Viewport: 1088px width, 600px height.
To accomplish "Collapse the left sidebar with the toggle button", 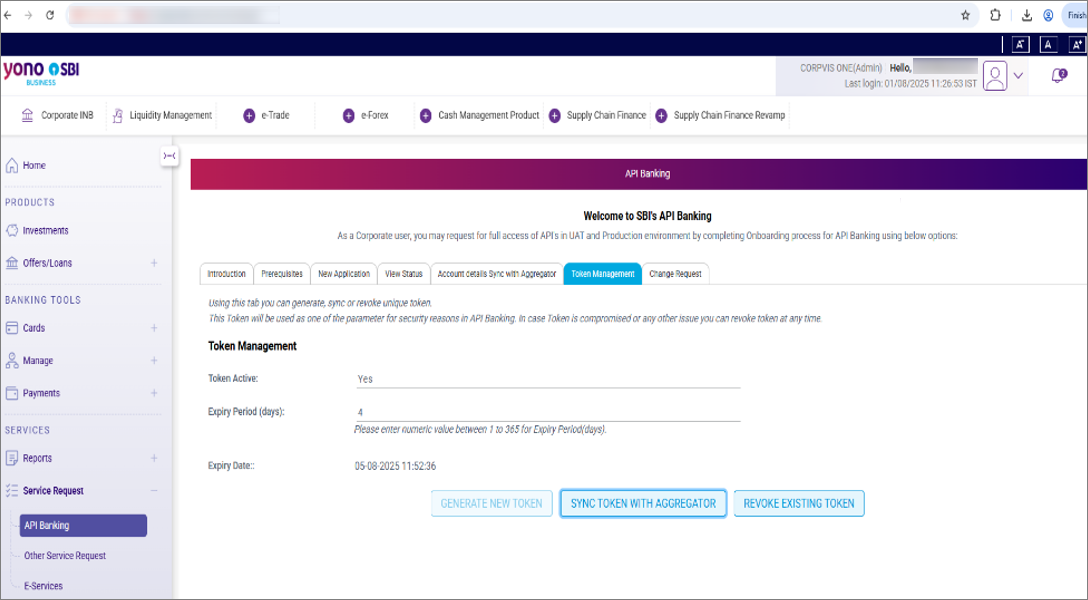I will (x=169, y=156).
